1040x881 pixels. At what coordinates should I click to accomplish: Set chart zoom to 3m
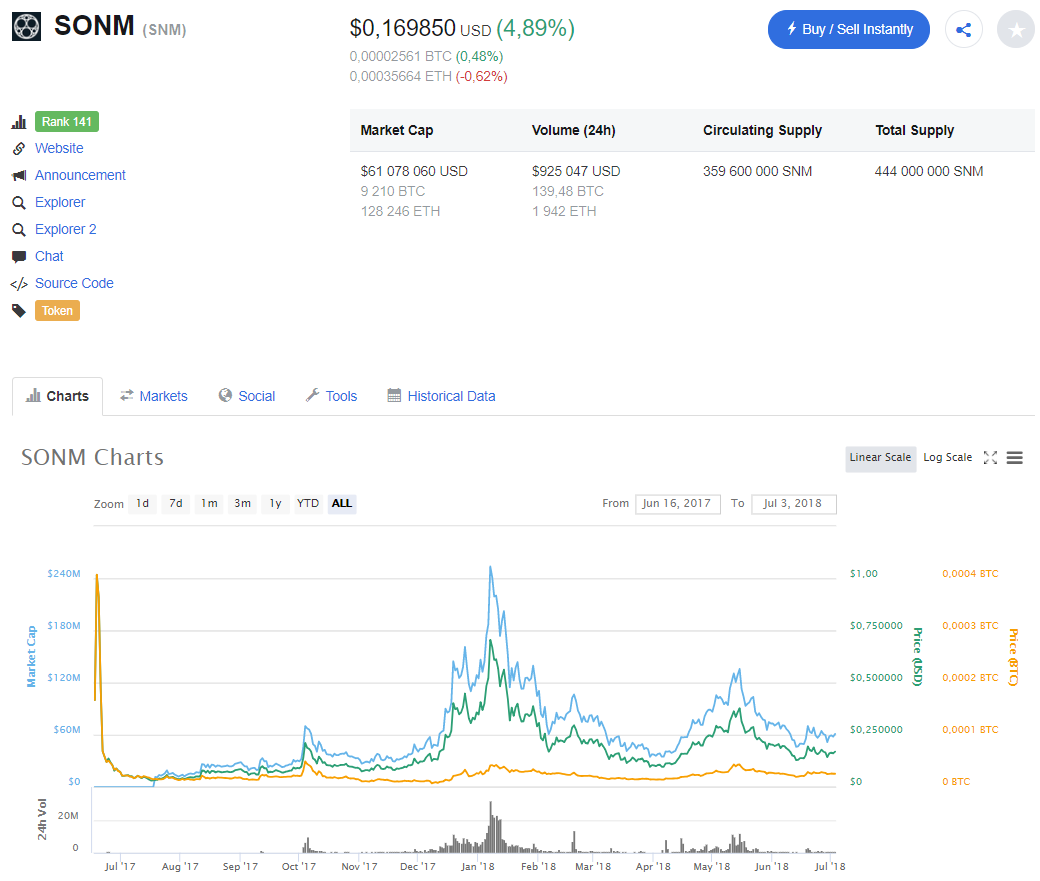pyautogui.click(x=242, y=504)
